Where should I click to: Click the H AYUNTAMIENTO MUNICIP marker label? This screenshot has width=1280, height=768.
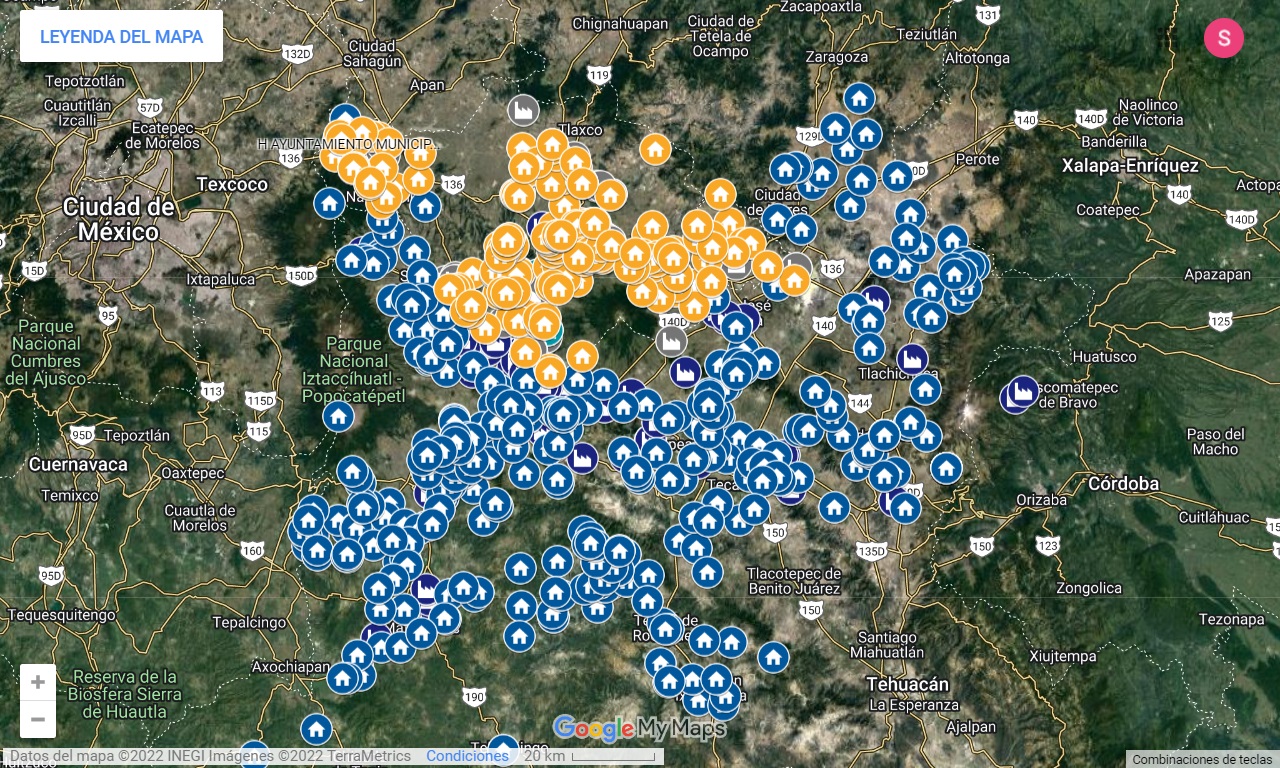[346, 144]
